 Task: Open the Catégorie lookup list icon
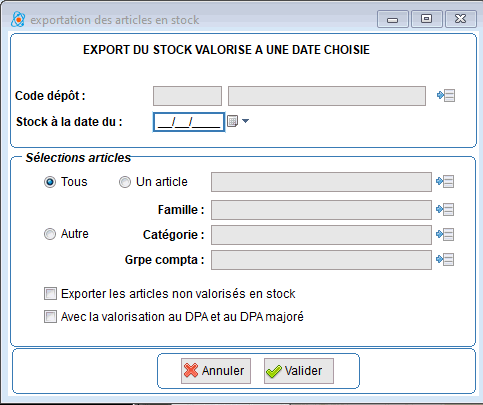445,235
